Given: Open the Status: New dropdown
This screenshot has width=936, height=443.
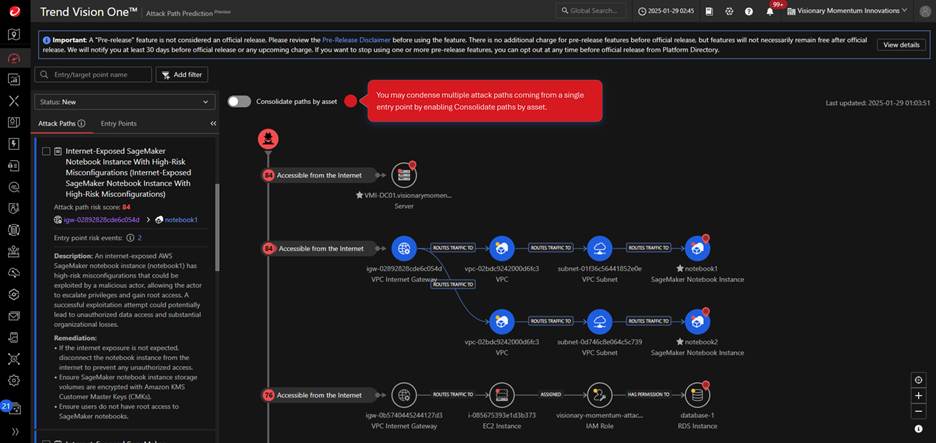Looking at the screenshot, I should coord(125,102).
